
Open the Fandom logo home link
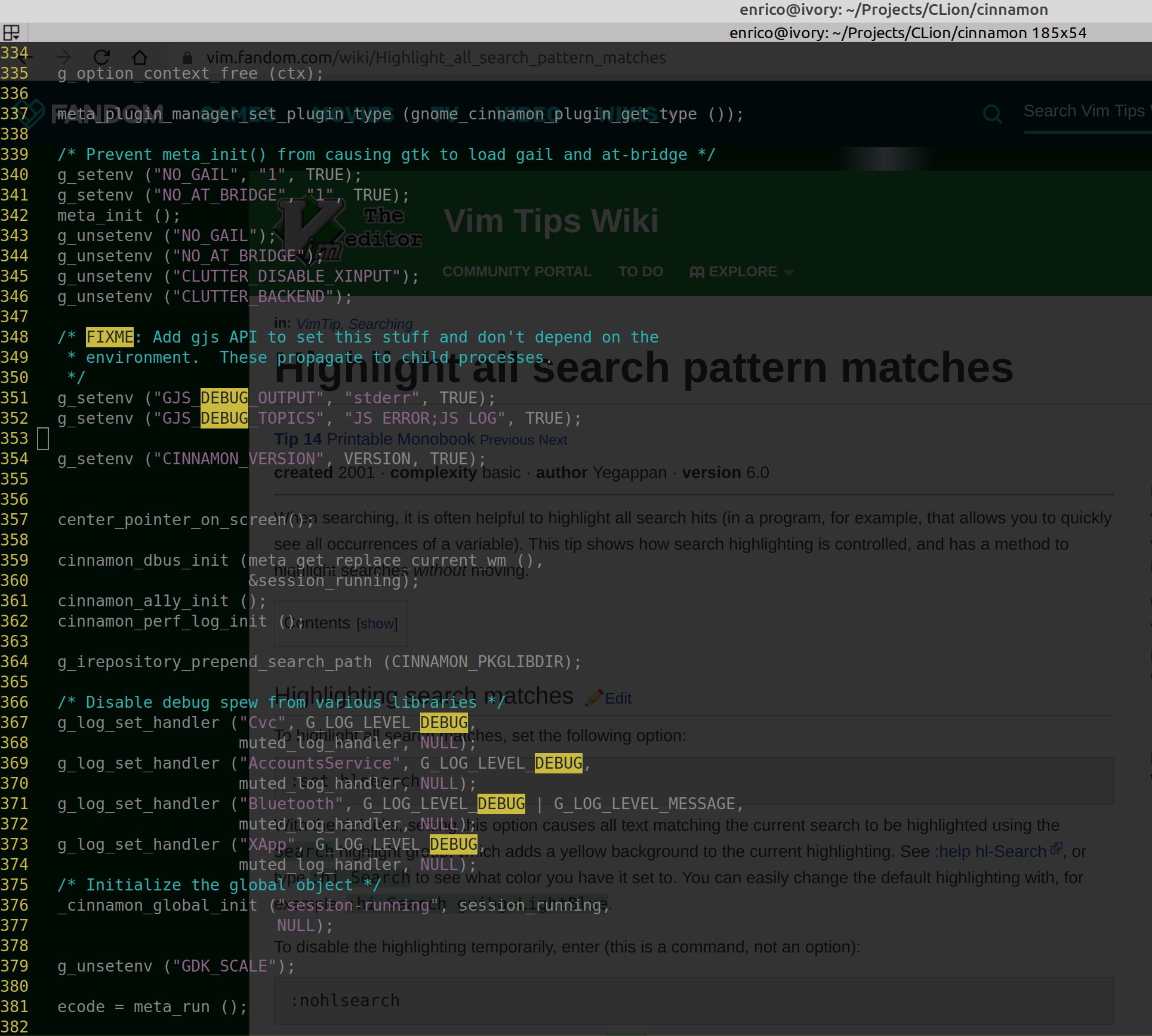[88, 113]
